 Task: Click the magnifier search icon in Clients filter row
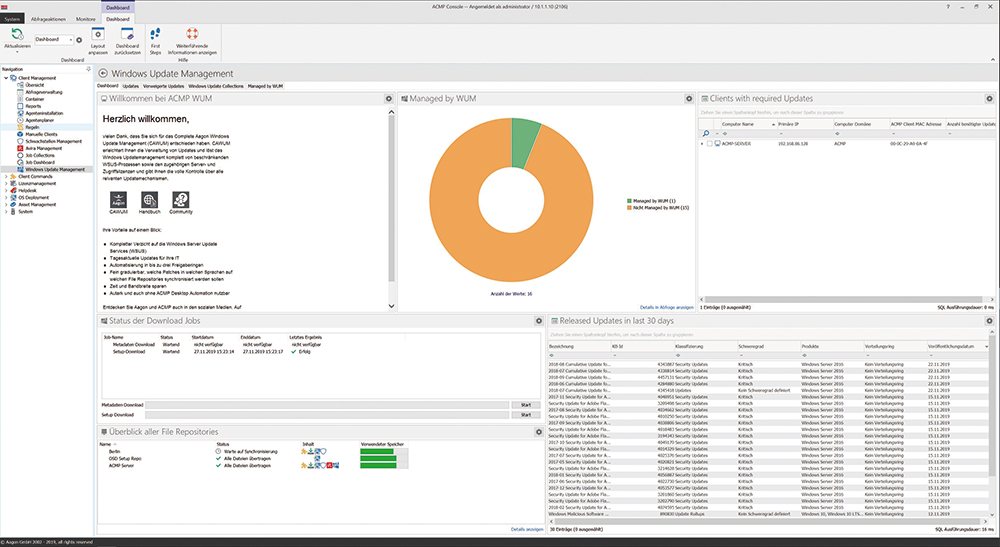[705, 133]
